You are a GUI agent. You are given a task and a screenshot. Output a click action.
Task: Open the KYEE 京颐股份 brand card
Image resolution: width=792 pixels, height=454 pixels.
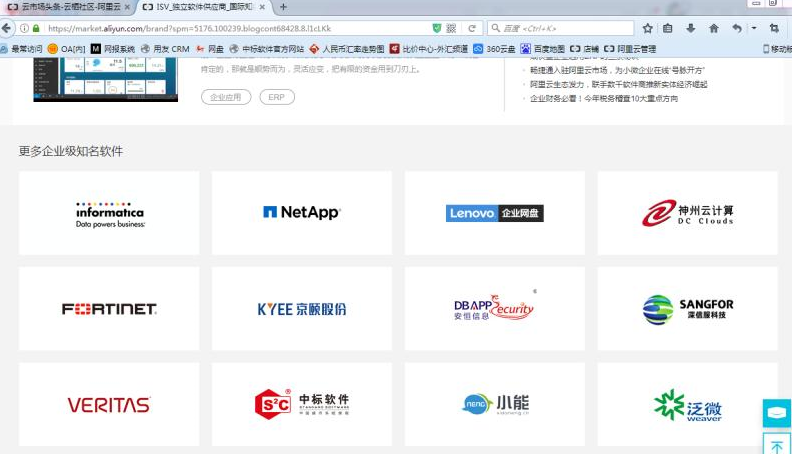tap(302, 309)
